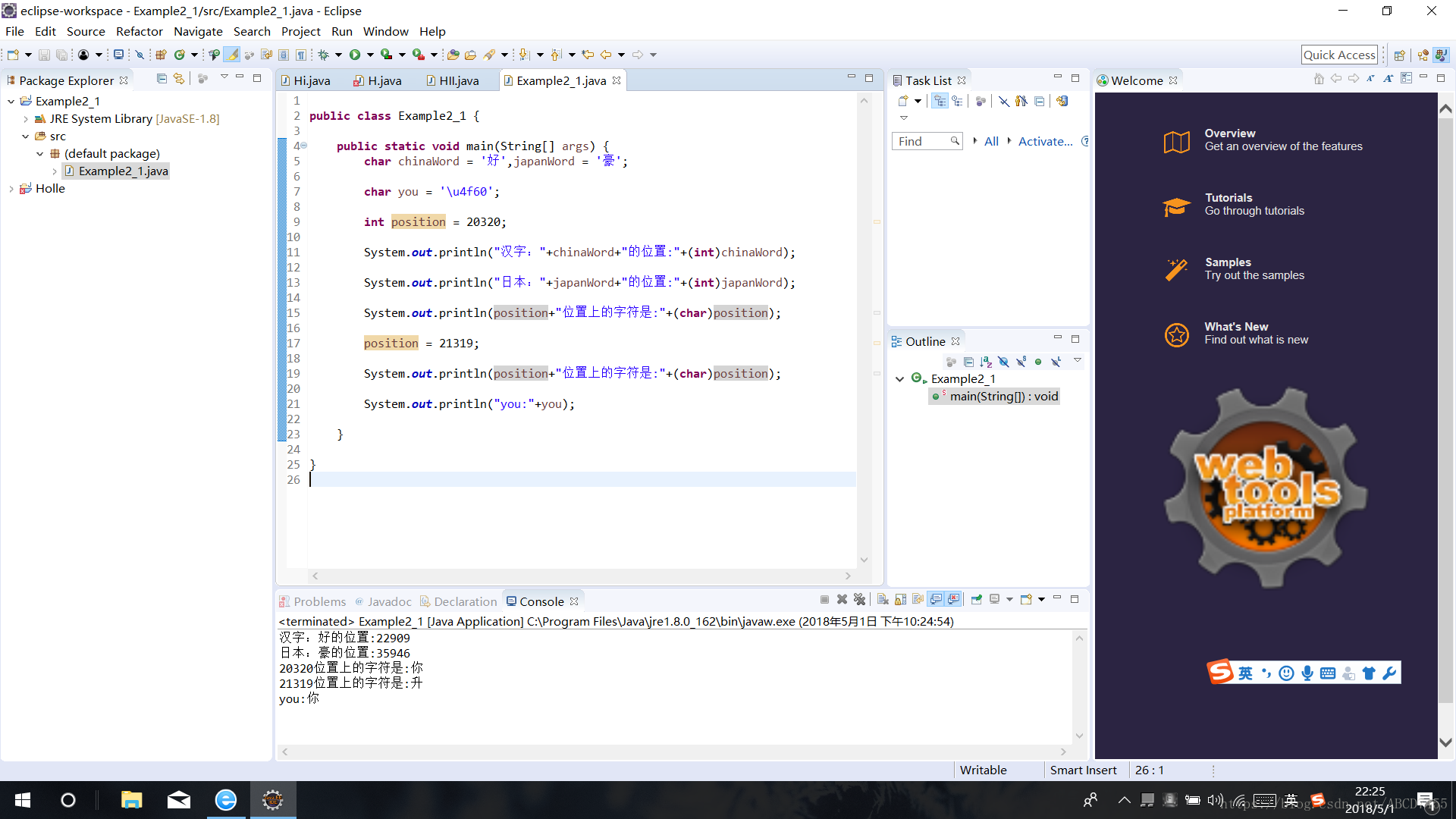Click the green Run toolbar button
Viewport: 1456px width, 819px height.
(x=354, y=55)
